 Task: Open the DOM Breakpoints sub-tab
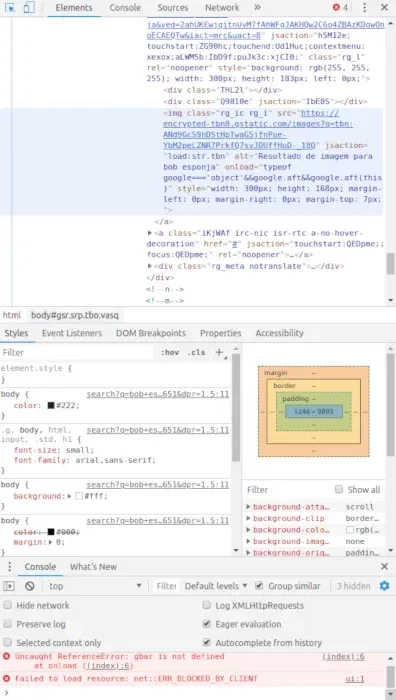point(151,333)
